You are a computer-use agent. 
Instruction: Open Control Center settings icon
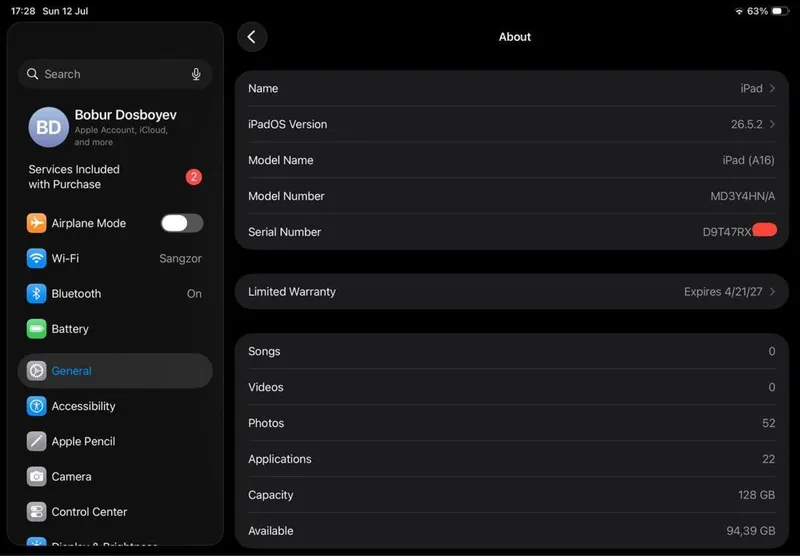pyautogui.click(x=36, y=512)
